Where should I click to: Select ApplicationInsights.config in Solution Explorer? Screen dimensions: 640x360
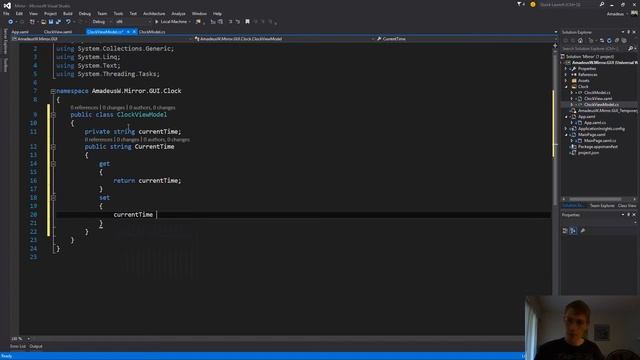tap(601, 129)
